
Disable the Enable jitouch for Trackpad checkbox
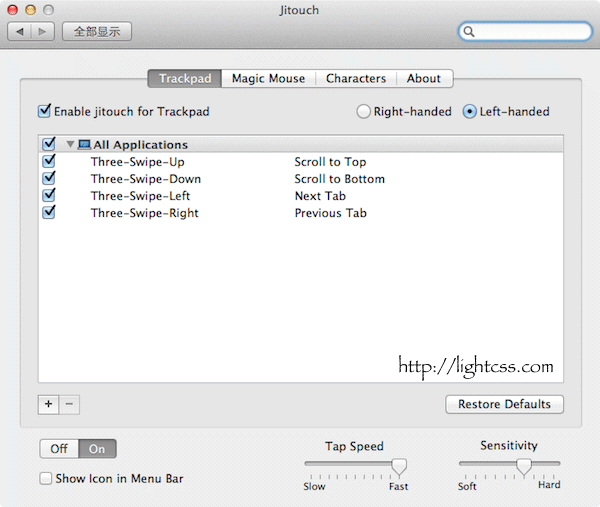click(x=44, y=112)
